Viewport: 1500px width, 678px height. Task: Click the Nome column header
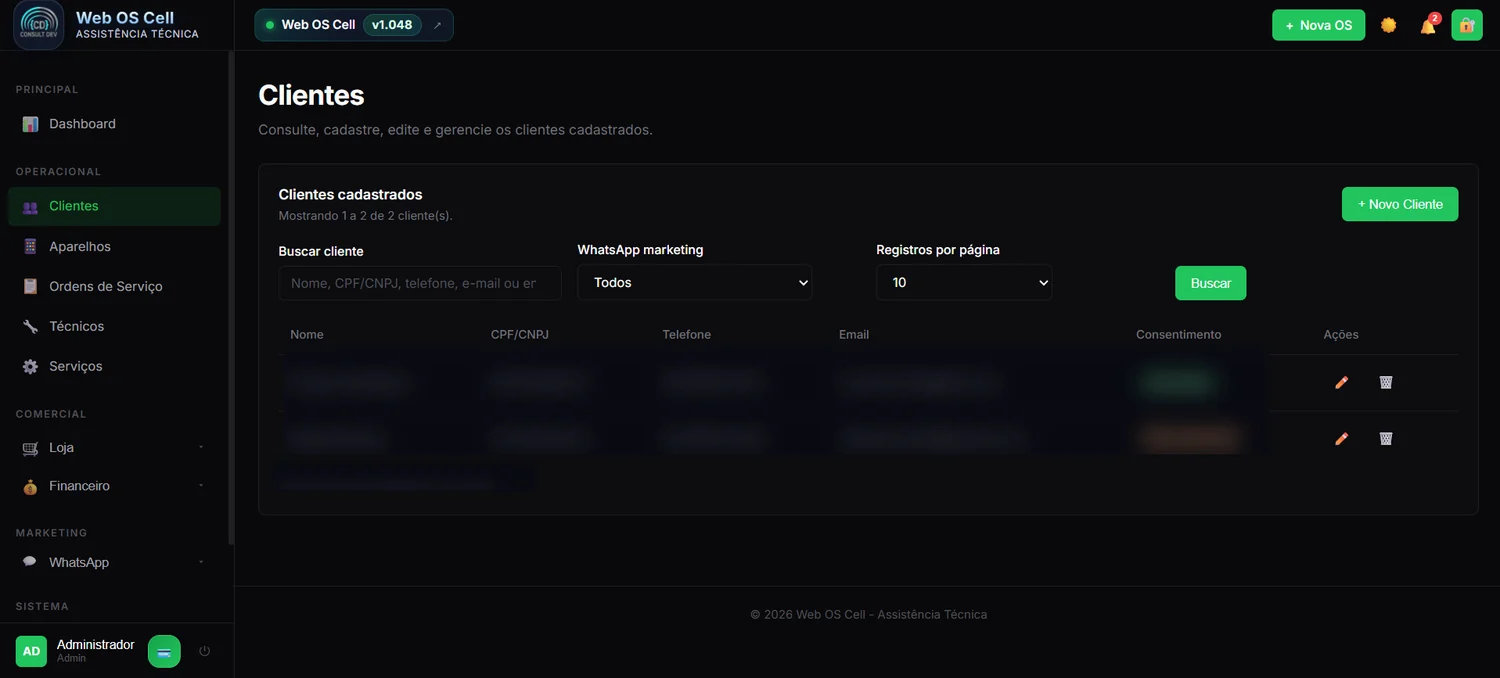point(307,335)
